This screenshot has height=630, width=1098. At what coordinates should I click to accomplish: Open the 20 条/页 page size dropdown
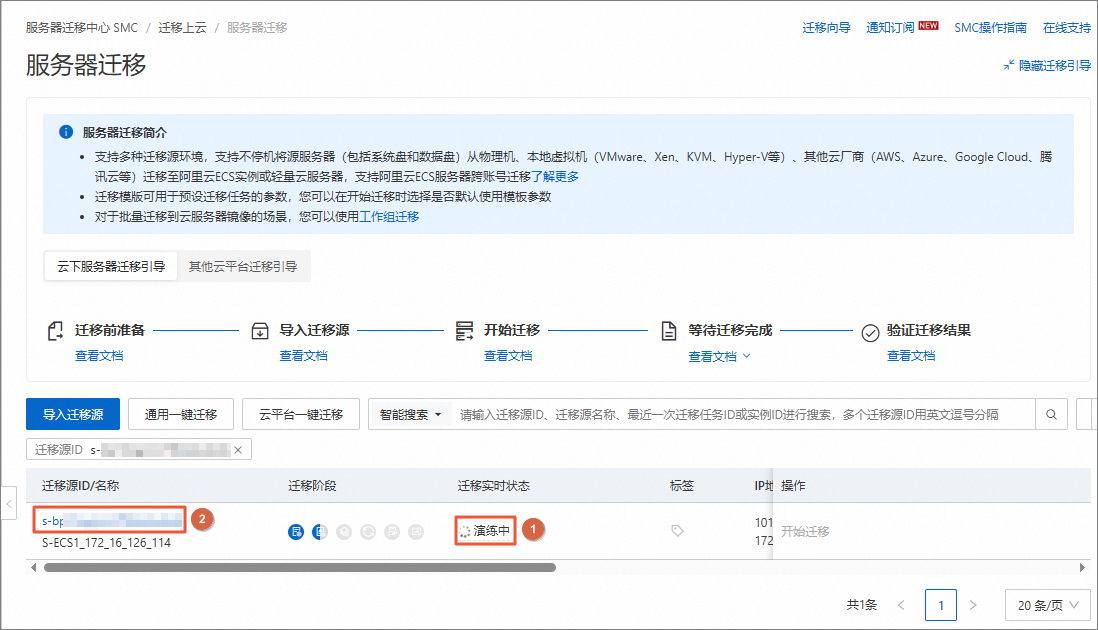coord(1047,605)
